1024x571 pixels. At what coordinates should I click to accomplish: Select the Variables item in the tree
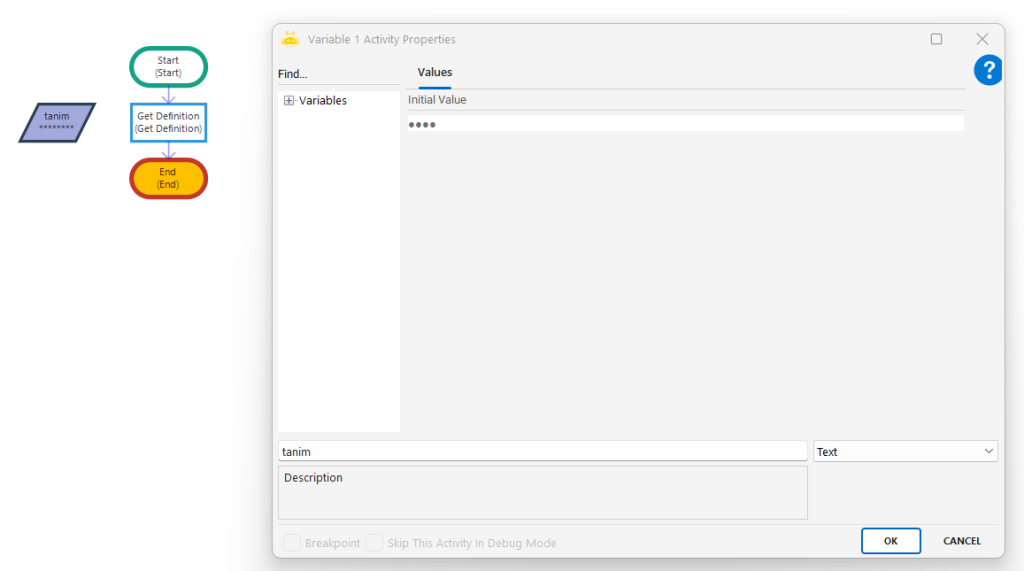[x=323, y=100]
